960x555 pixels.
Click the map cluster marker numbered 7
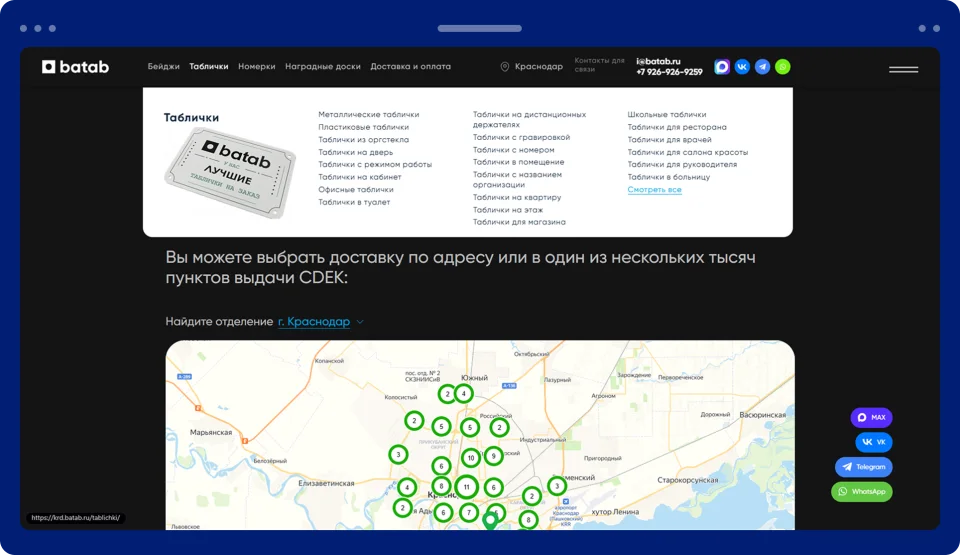pyautogui.click(x=469, y=512)
